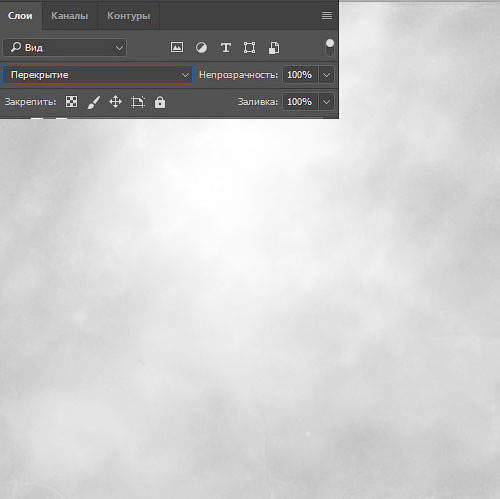Open the Перекрытие blend mode dropdown
Viewport: 500px width, 499px height.
point(97,75)
